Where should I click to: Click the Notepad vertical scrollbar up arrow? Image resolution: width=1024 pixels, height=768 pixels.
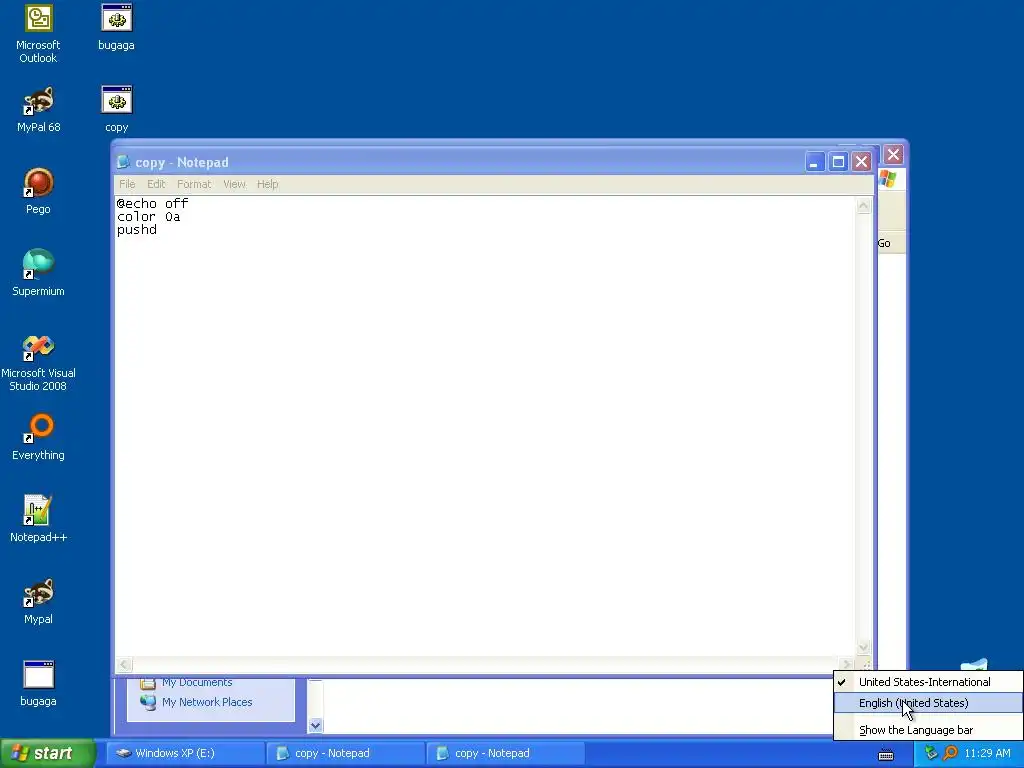pos(863,206)
